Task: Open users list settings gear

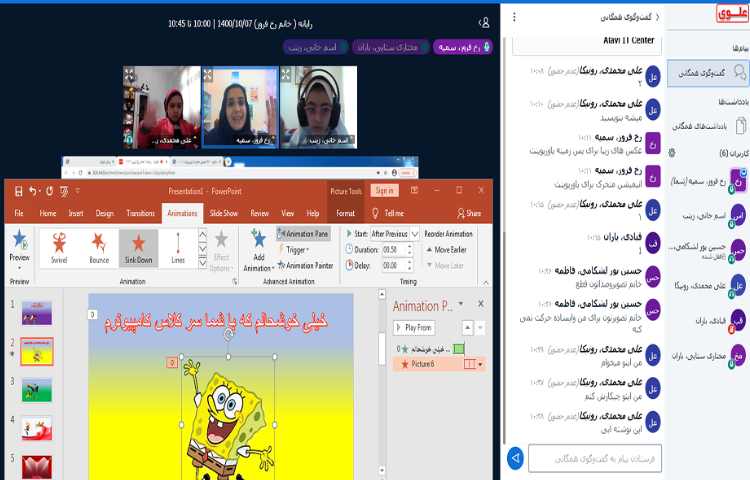Action: pyautogui.click(x=672, y=153)
